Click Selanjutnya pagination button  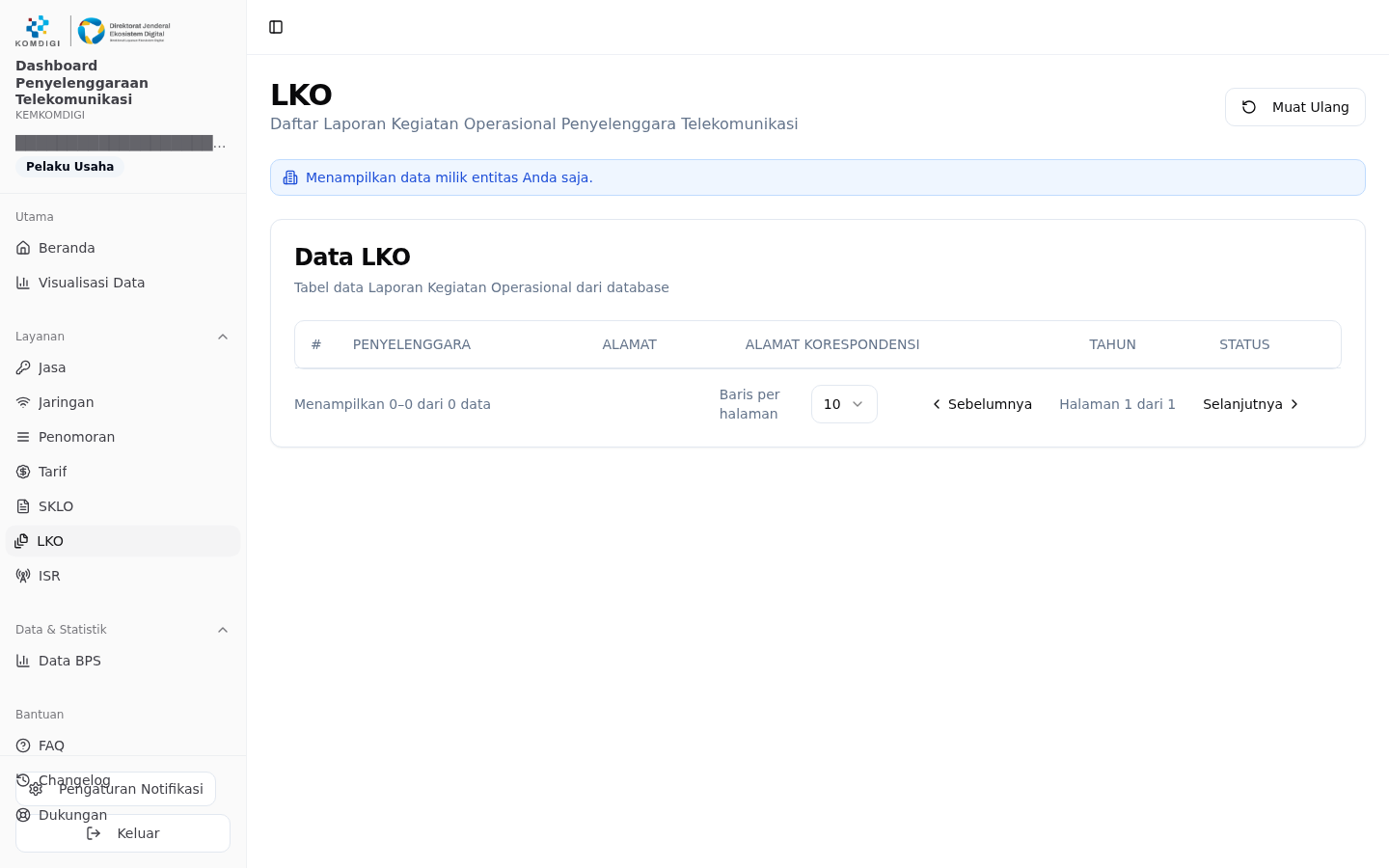tap(1251, 404)
